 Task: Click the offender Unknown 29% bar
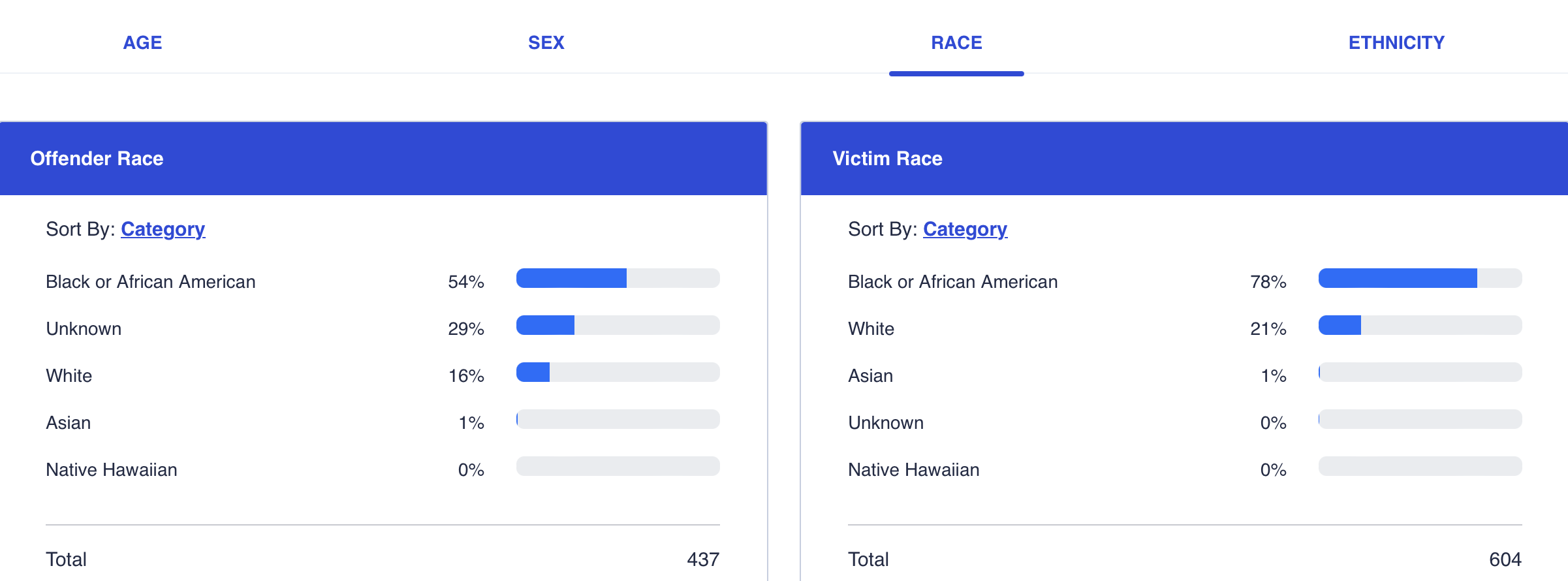click(x=618, y=325)
